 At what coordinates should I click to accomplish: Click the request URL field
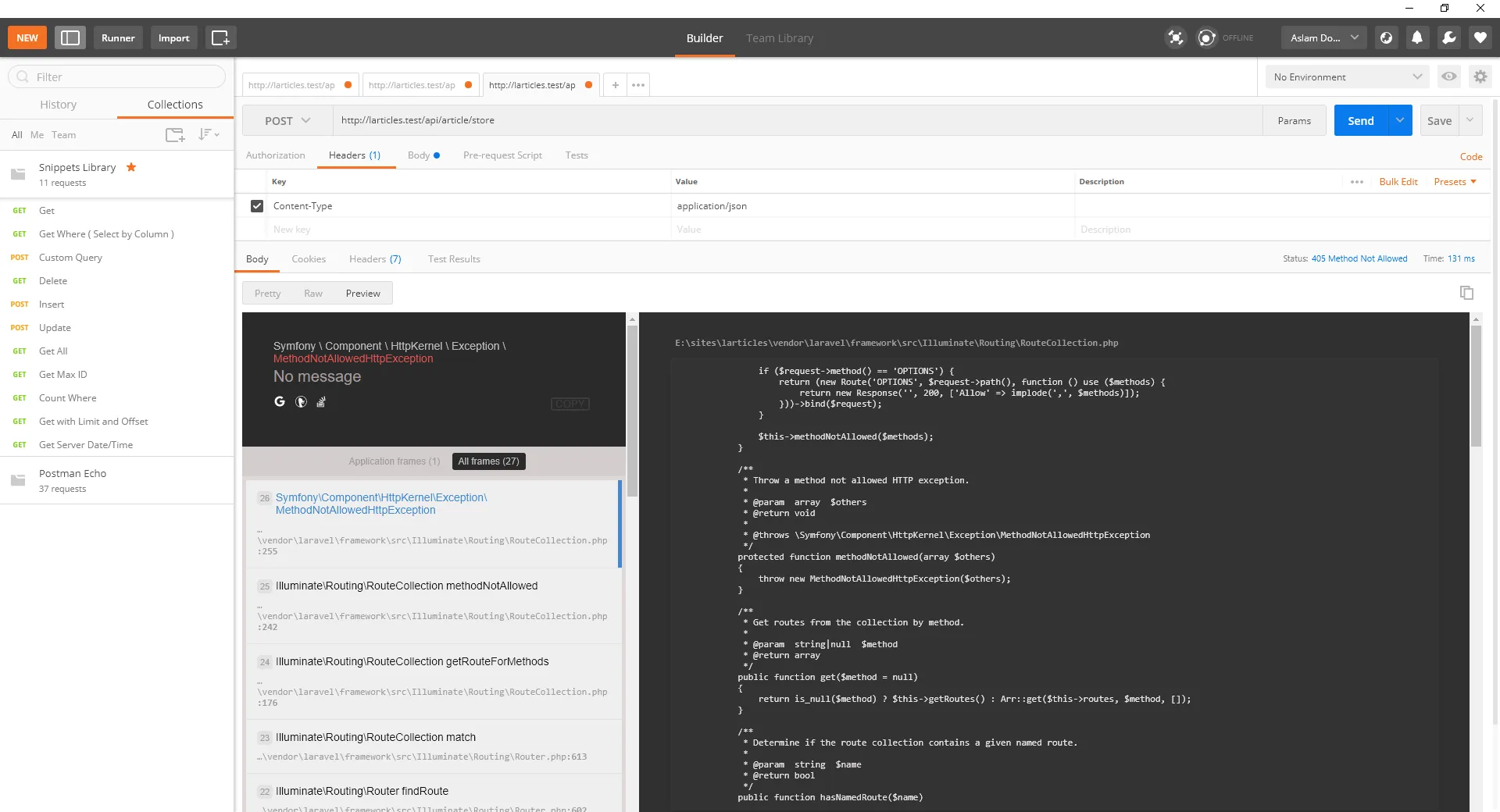[798, 120]
